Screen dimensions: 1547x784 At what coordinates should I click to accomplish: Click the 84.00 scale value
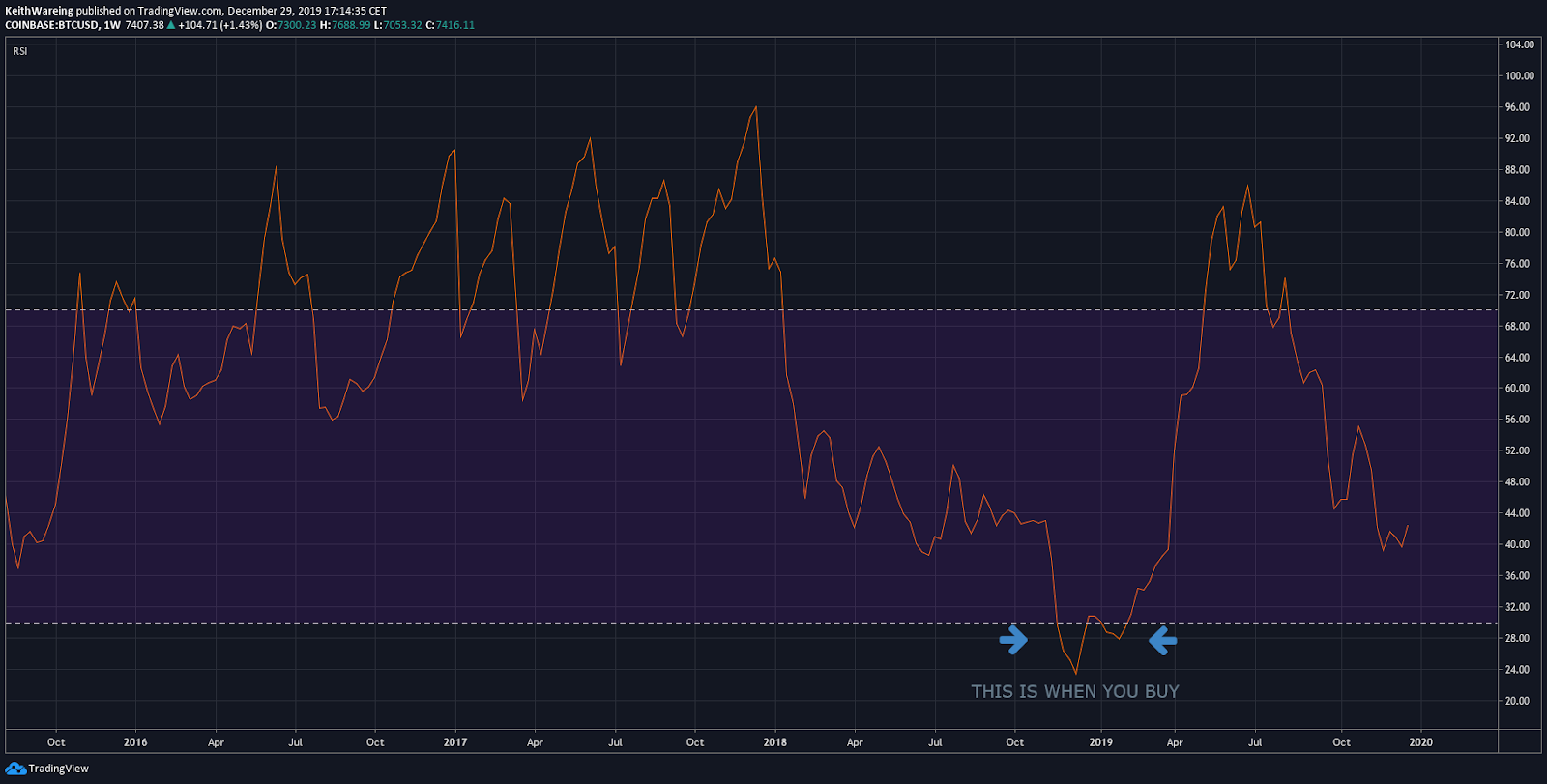(x=1517, y=201)
